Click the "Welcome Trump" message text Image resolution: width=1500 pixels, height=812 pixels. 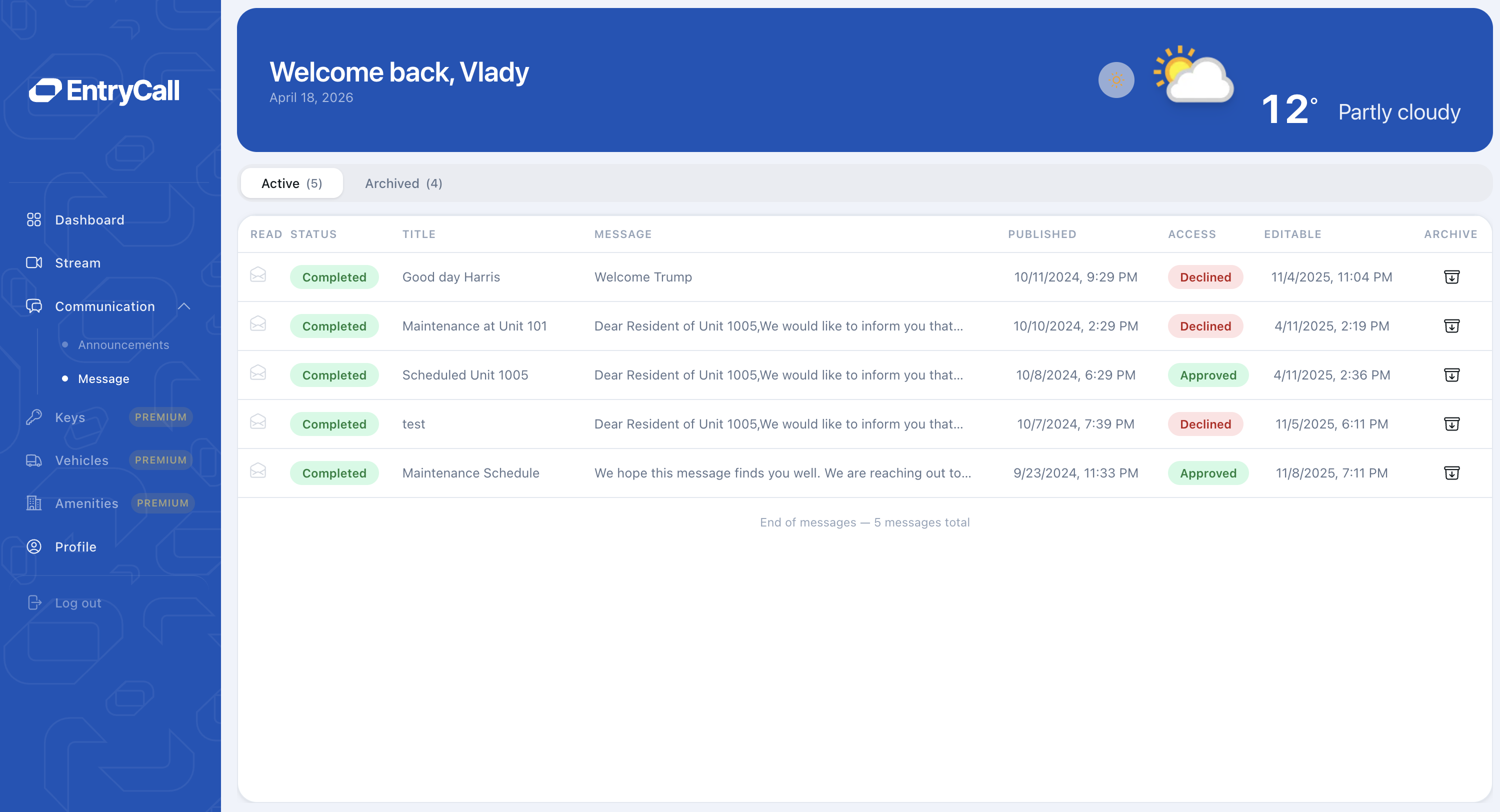click(643, 276)
